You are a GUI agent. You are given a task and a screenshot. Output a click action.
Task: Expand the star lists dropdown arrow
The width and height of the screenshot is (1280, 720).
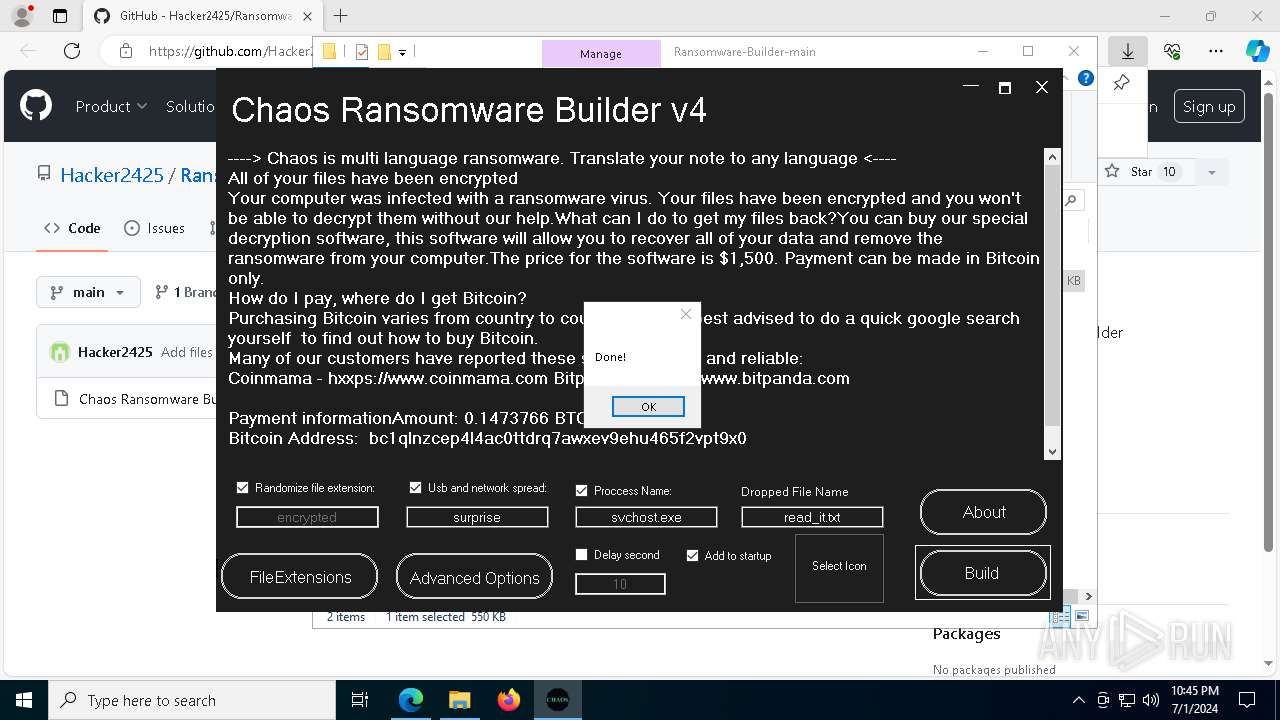(x=1212, y=172)
